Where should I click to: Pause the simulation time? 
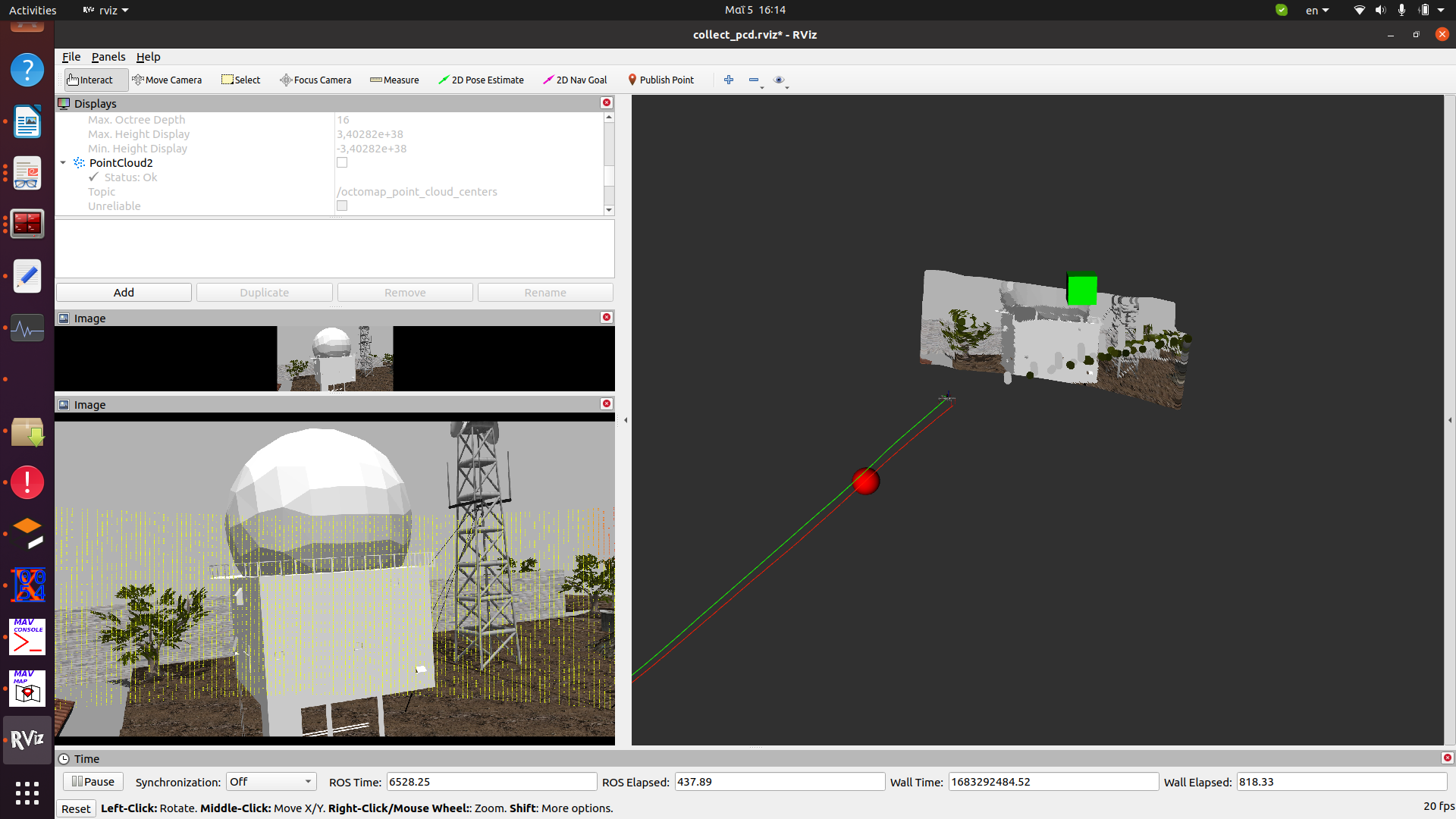[x=93, y=781]
